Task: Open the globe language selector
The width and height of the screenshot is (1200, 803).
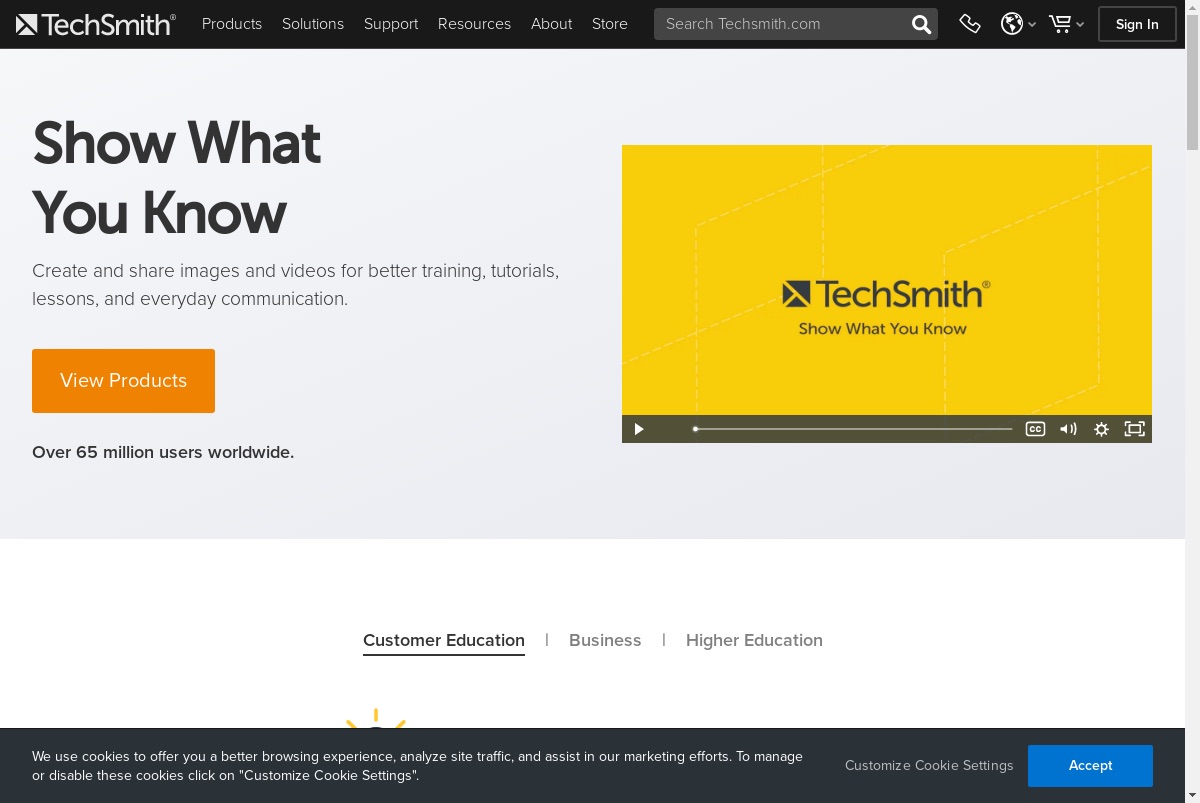Action: point(1012,24)
